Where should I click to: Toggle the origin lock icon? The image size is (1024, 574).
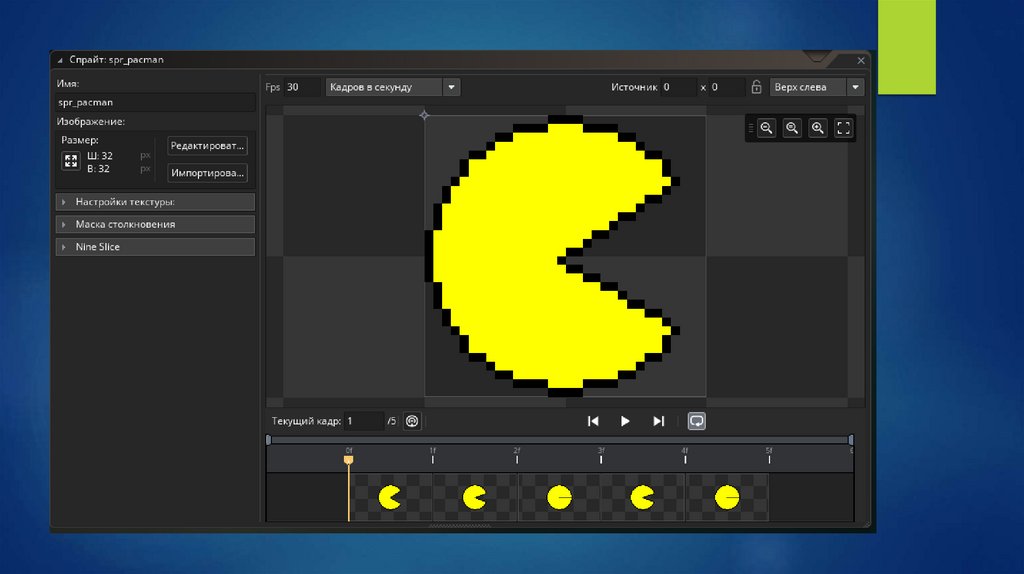[756, 87]
